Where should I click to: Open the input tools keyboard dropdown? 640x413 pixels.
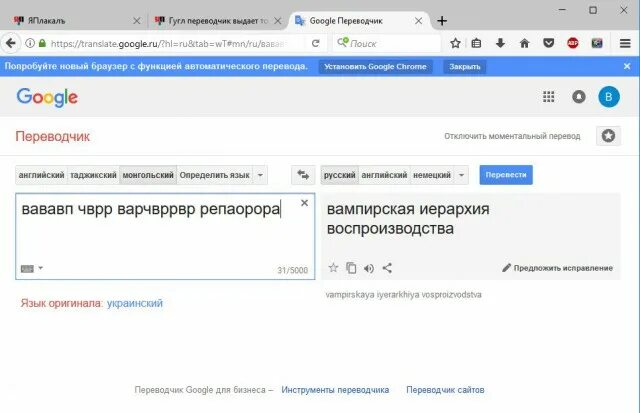(x=31, y=268)
